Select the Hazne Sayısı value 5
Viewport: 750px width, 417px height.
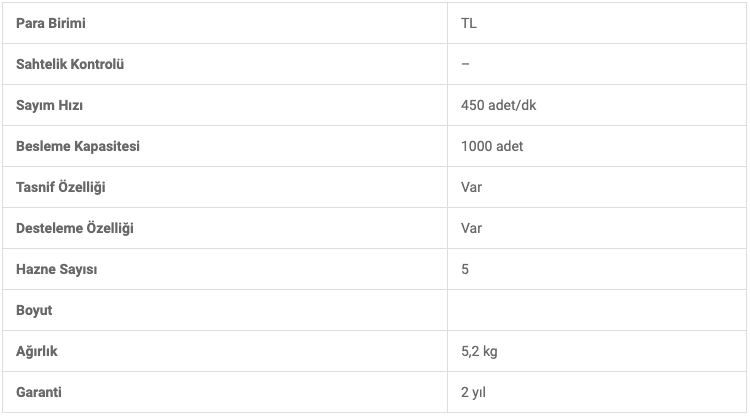[x=465, y=269]
